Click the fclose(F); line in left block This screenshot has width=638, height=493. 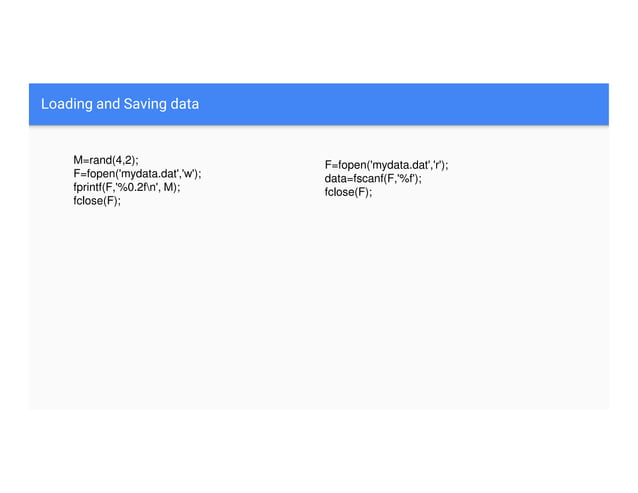click(97, 201)
